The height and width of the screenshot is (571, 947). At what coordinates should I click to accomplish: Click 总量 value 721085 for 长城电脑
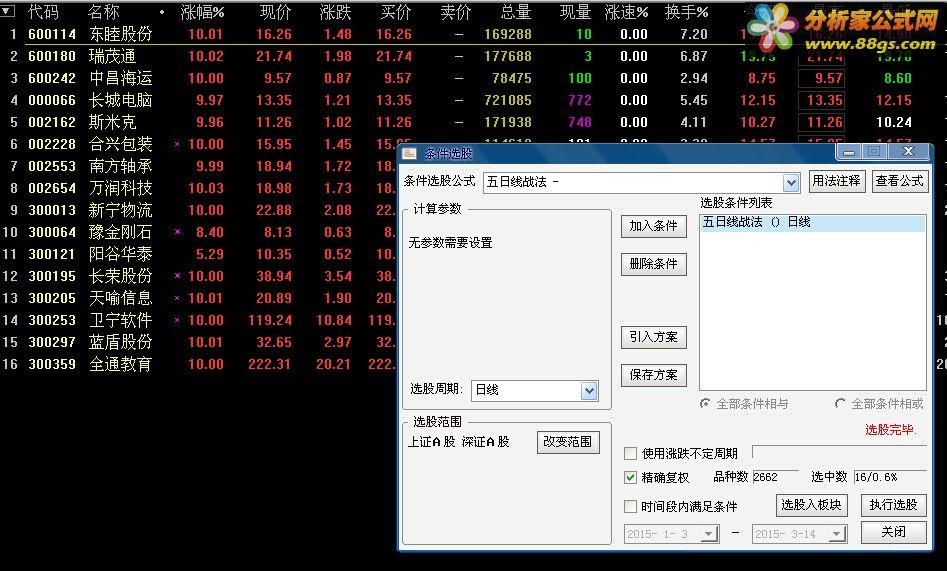(508, 100)
